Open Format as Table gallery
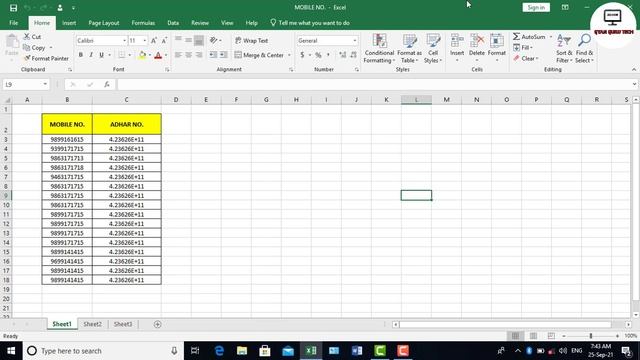Screen dimensions: 640x360 pos(409,49)
